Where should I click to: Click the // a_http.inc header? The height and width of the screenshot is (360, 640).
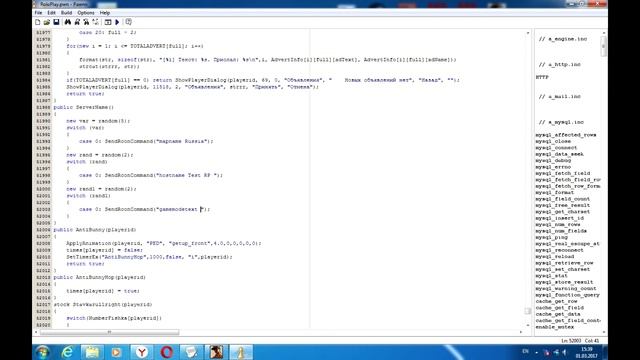point(559,64)
